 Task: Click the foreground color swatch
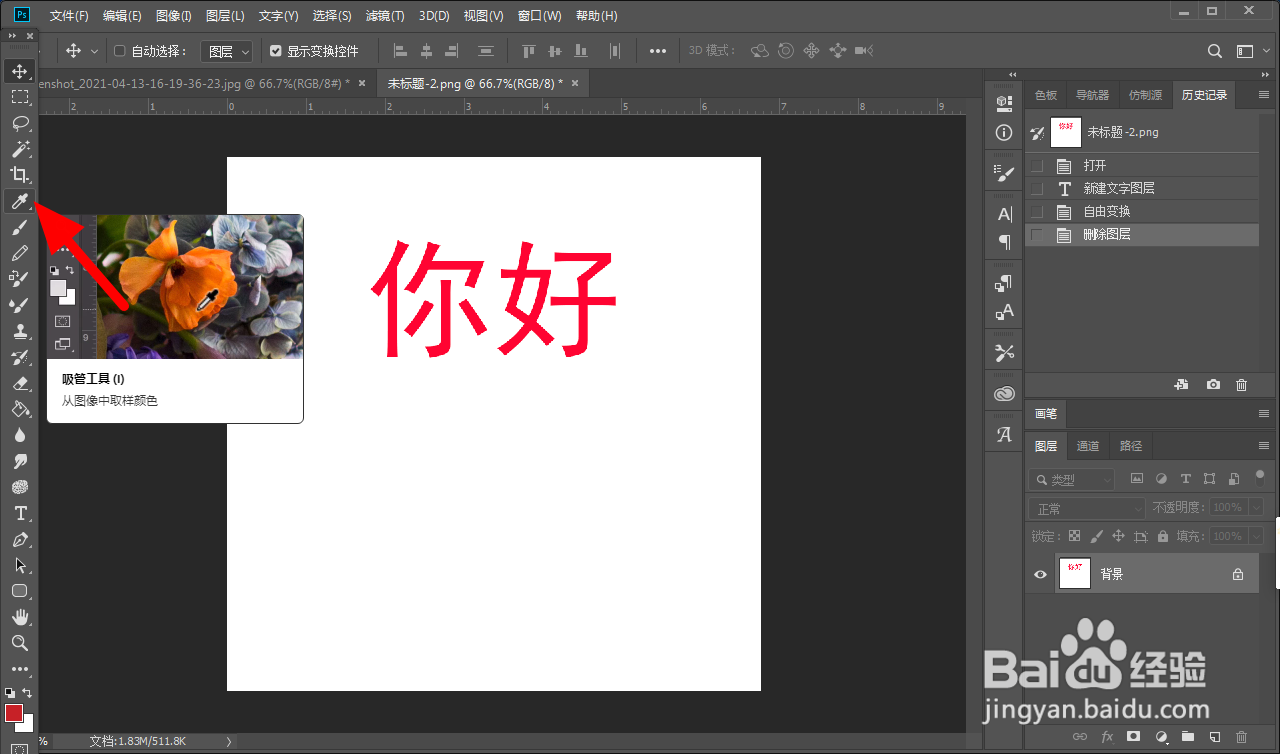pos(15,714)
